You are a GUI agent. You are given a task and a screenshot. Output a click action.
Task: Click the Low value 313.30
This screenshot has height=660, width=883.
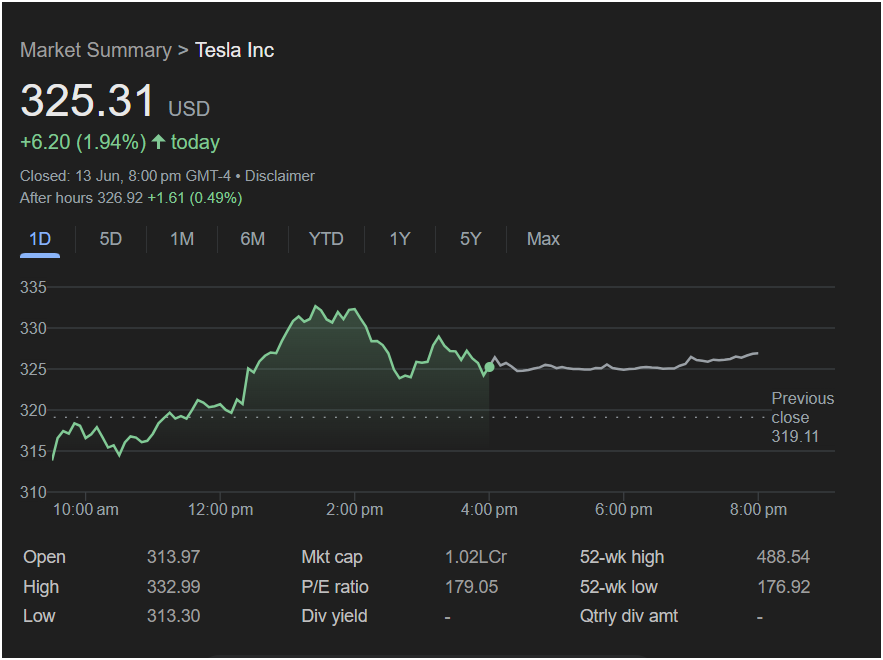click(x=173, y=616)
